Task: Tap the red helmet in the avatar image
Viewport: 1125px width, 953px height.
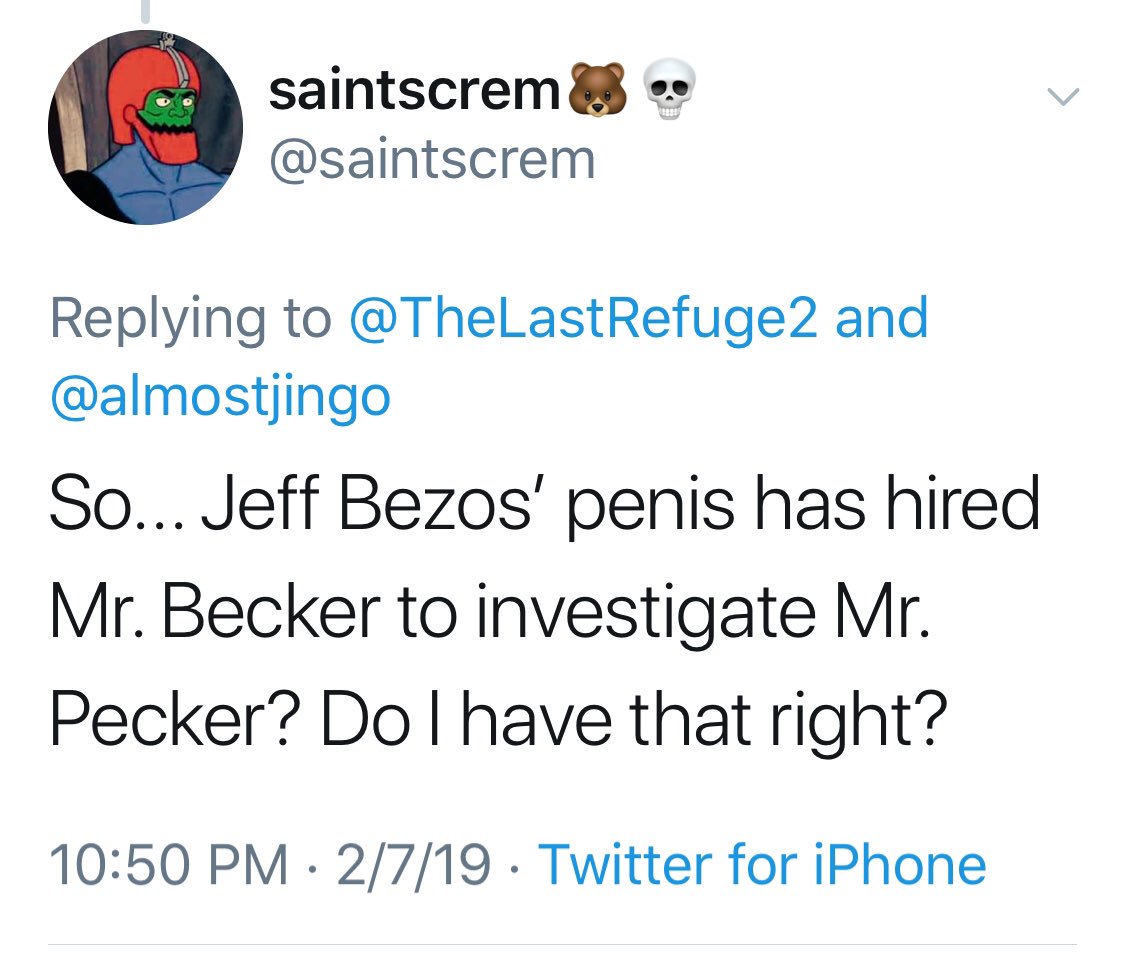Action: click(152, 100)
